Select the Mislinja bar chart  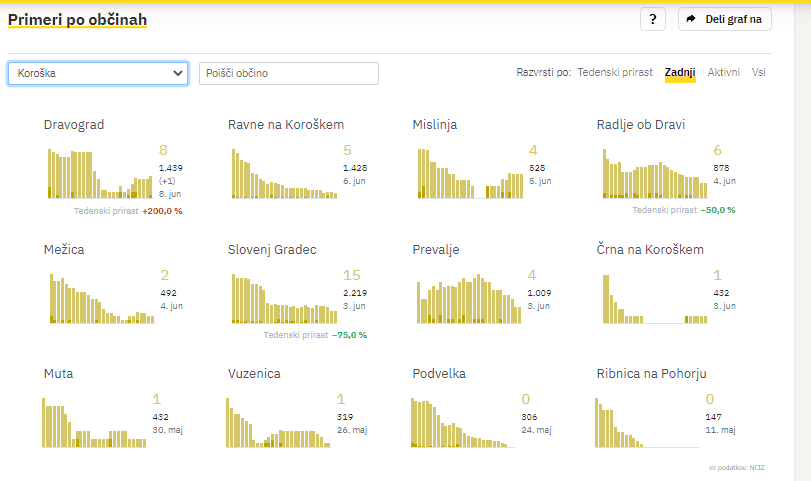click(x=468, y=174)
